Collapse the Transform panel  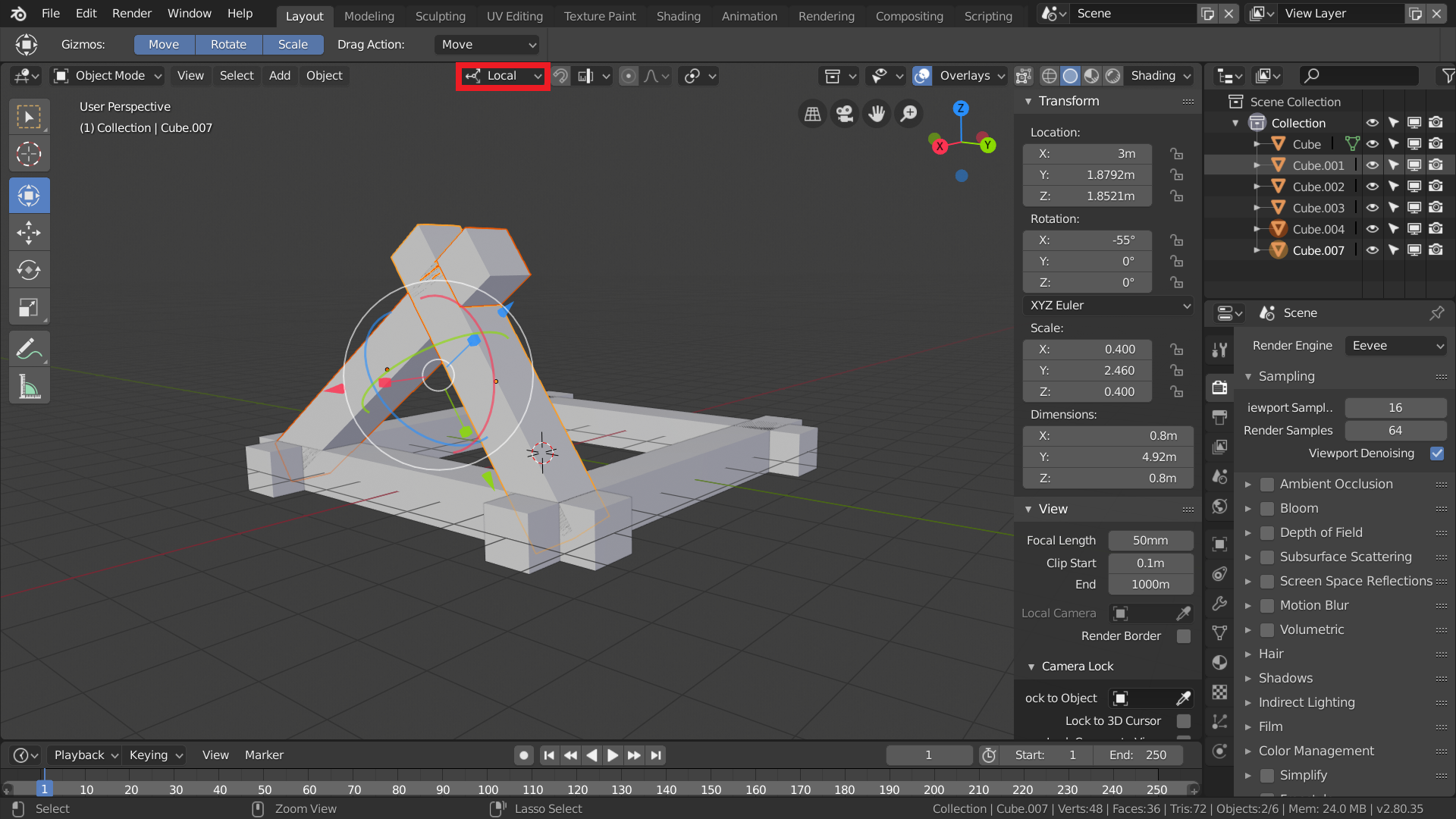click(x=1028, y=102)
